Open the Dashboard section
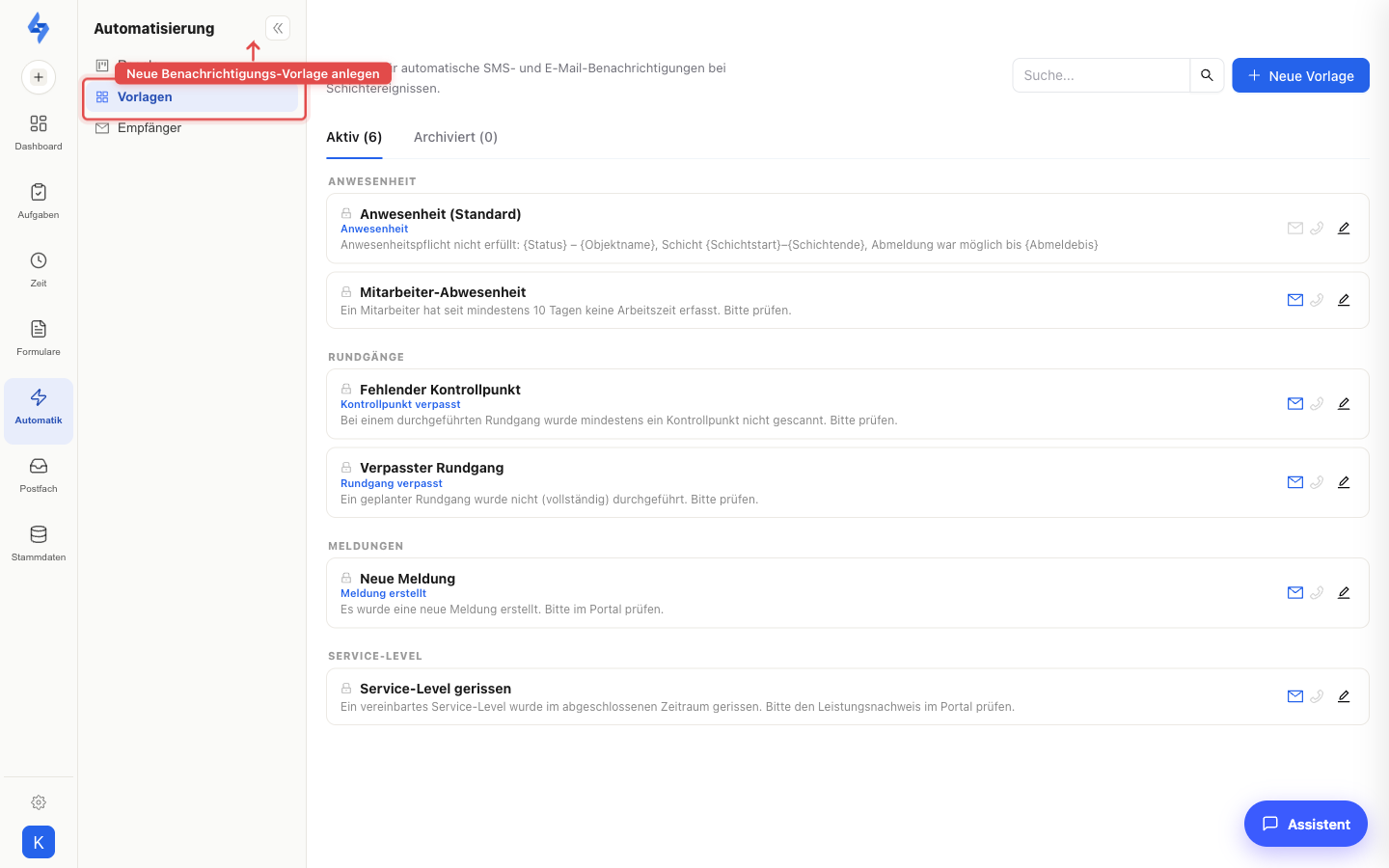 click(39, 132)
